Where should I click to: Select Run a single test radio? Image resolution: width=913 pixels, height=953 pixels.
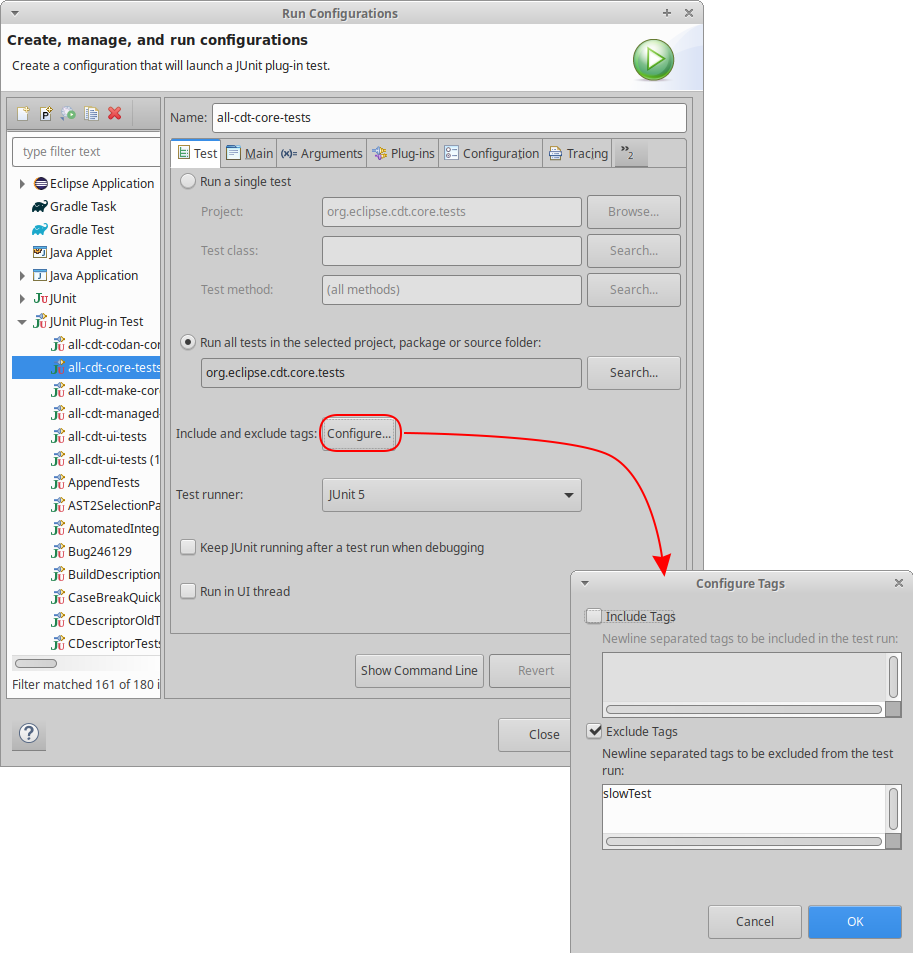[188, 181]
